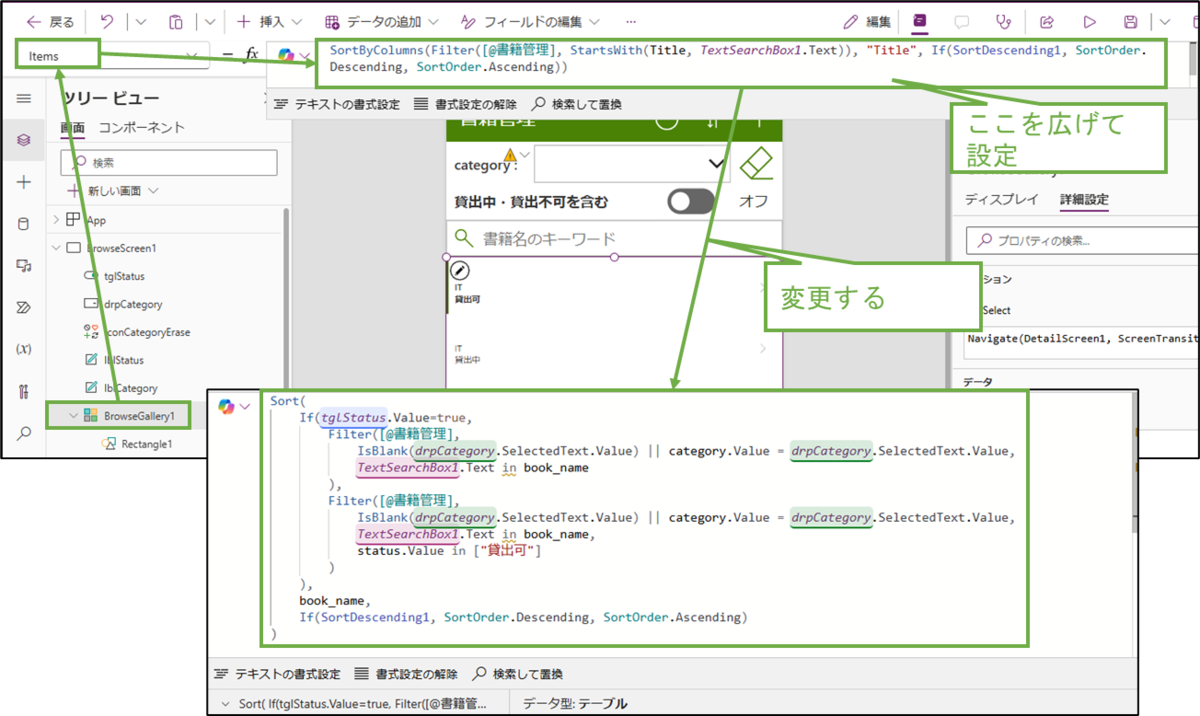This screenshot has width=1200, height=716.
Task: Open the Power Automate icon in left rail
Action: 24,307
